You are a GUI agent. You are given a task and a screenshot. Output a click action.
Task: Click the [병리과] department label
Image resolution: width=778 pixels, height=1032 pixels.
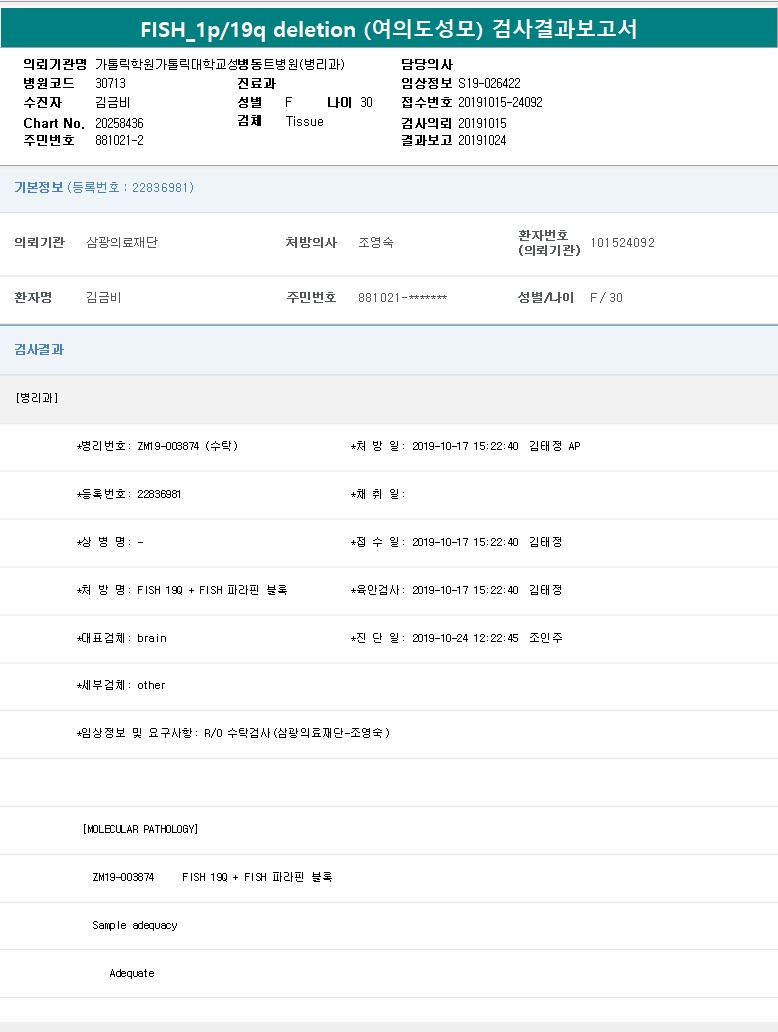pyautogui.click(x=37, y=398)
